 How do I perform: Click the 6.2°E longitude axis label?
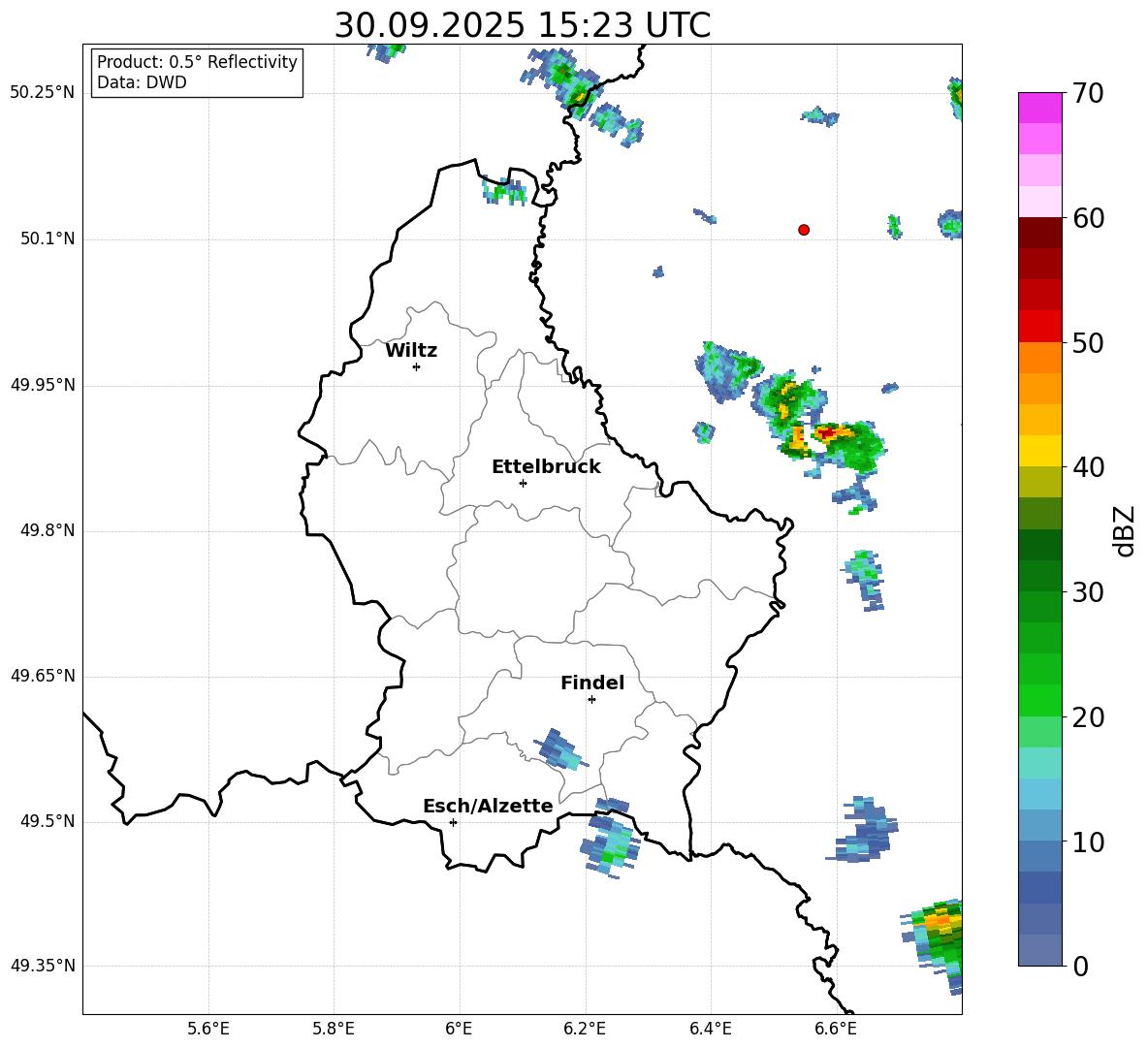click(586, 1028)
